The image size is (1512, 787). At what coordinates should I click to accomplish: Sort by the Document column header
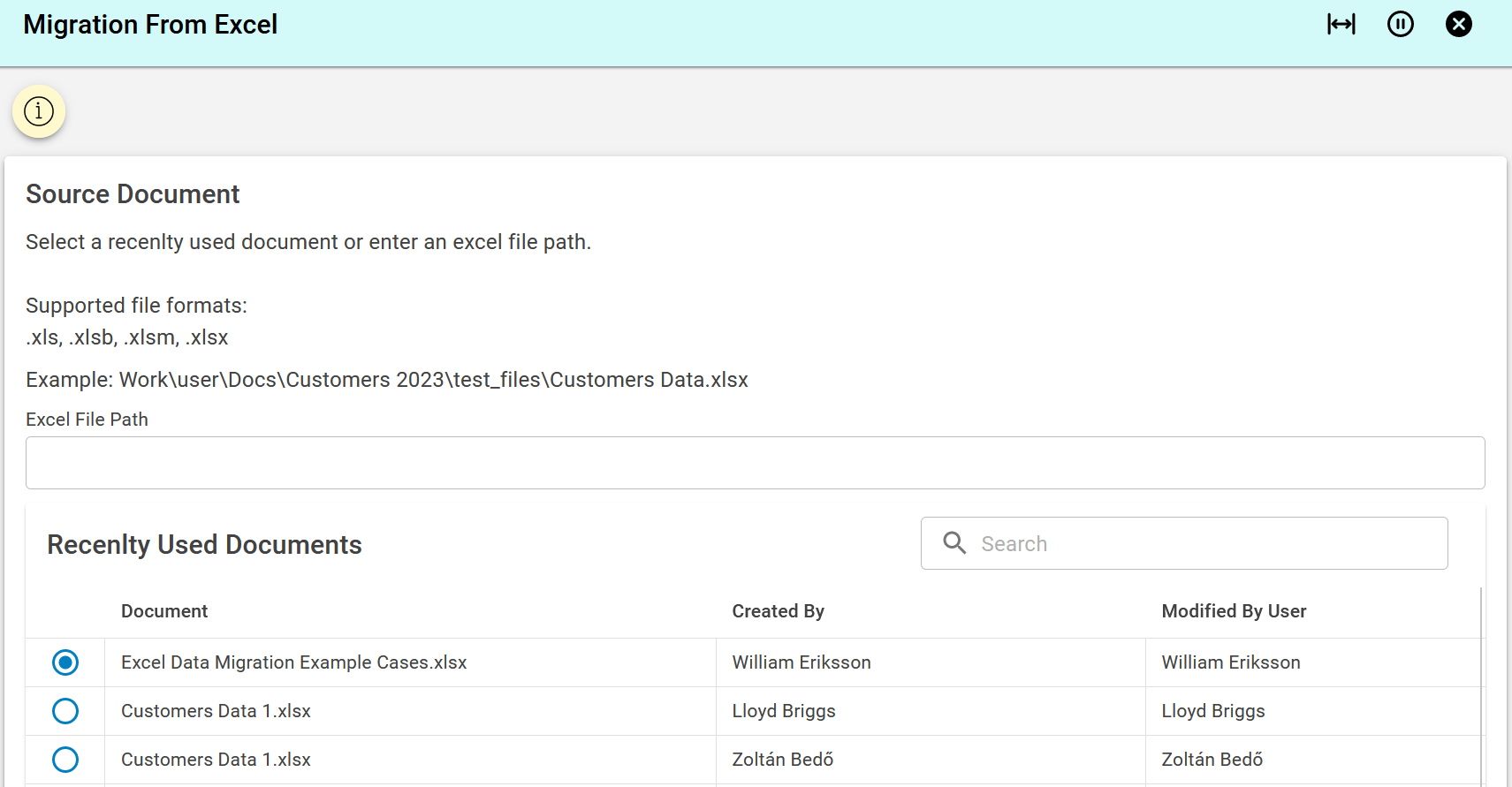tap(164, 611)
